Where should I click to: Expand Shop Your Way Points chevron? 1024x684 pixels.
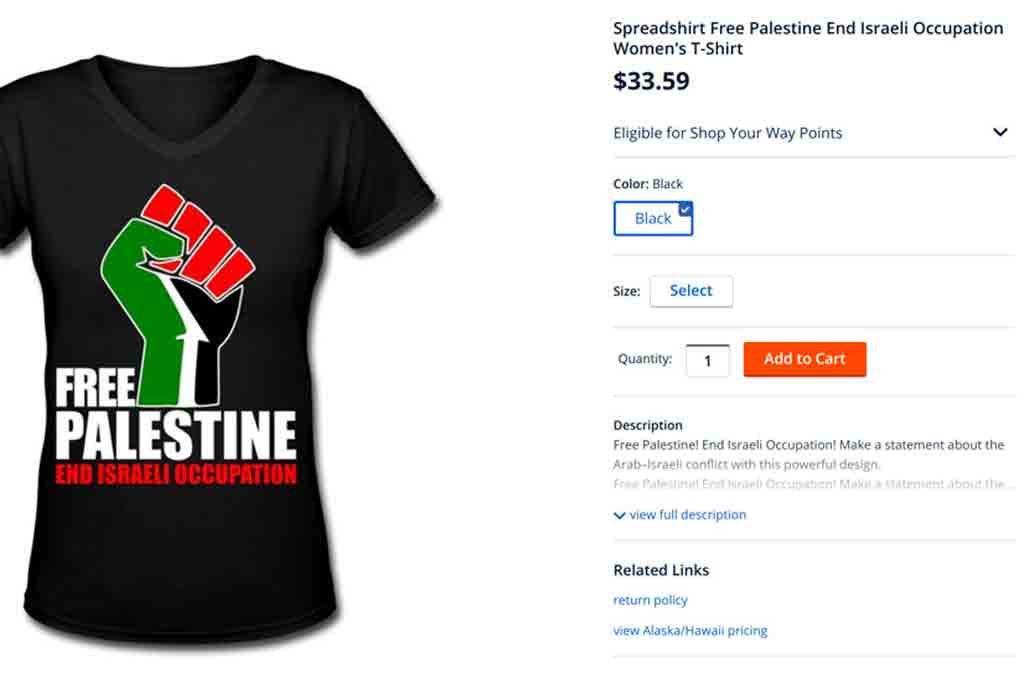tap(1000, 133)
